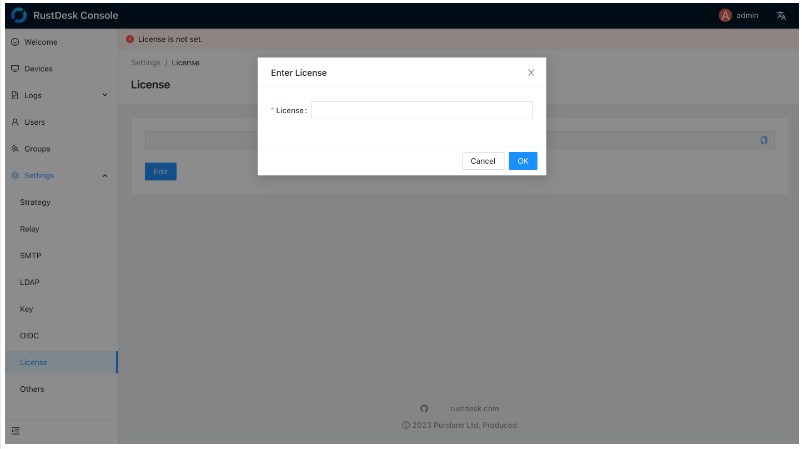
Task: Collapse the Settings chevron arrow
Action: [104, 176]
